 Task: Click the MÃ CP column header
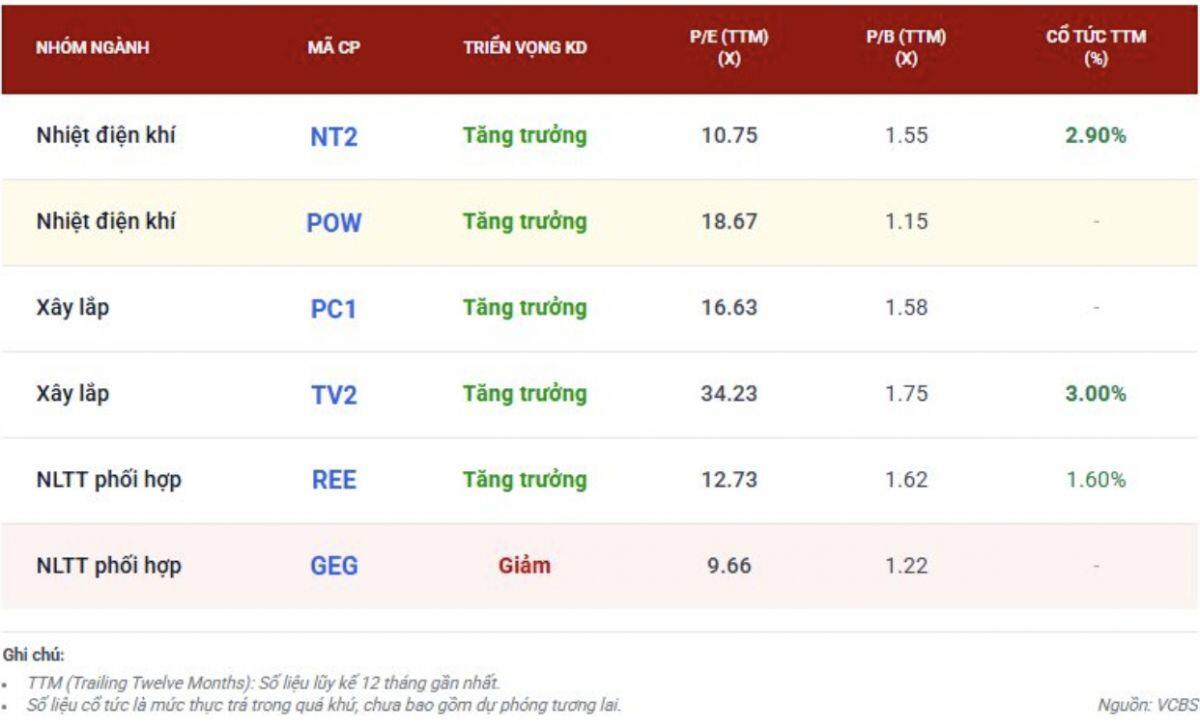333,48
